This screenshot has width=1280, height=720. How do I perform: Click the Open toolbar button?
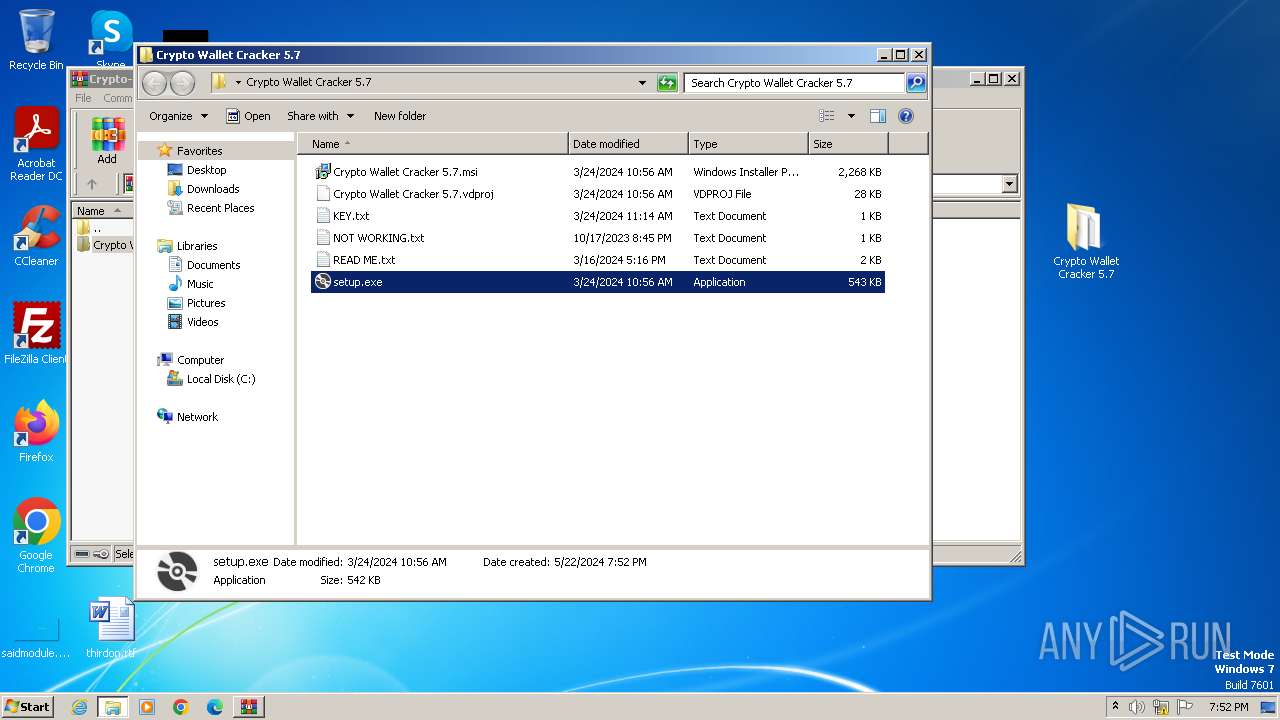point(248,116)
